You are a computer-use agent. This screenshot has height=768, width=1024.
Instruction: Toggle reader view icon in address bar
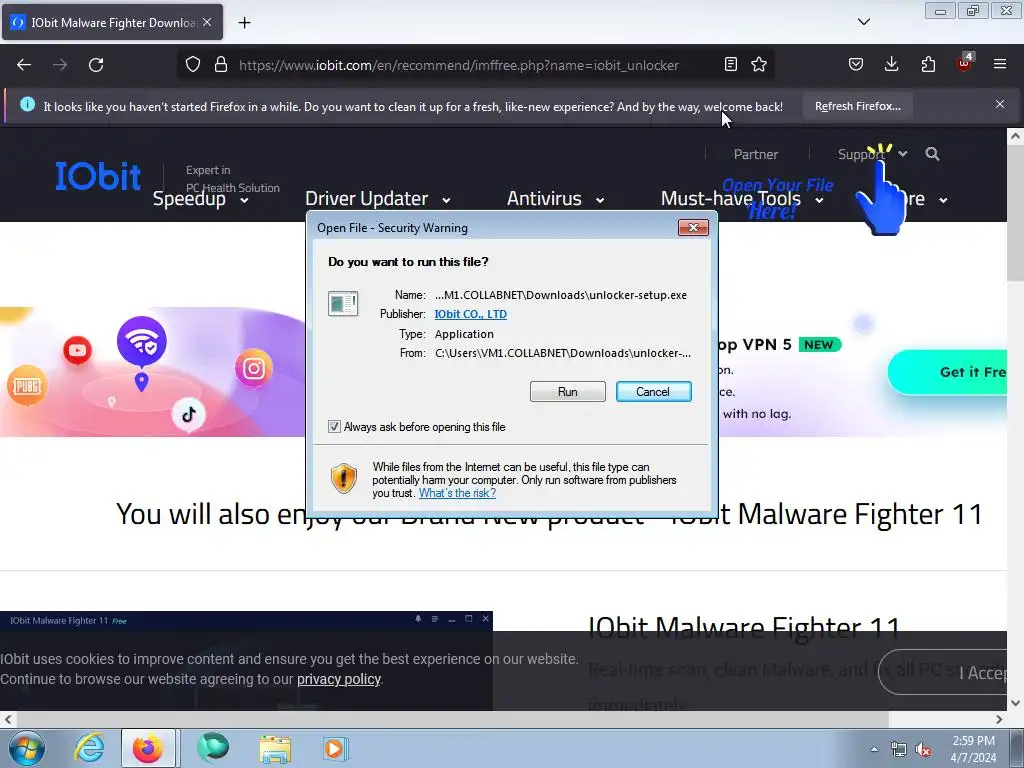pyautogui.click(x=731, y=64)
